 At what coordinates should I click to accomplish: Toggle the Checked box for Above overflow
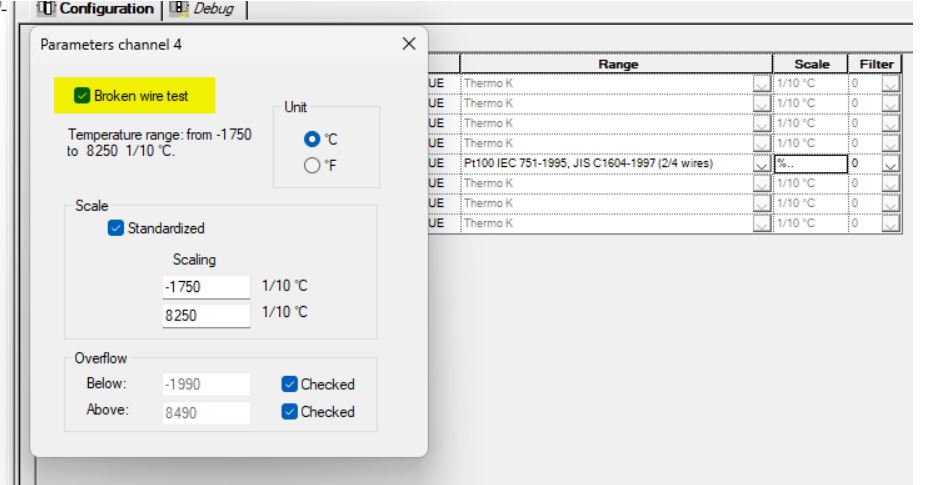[289, 411]
